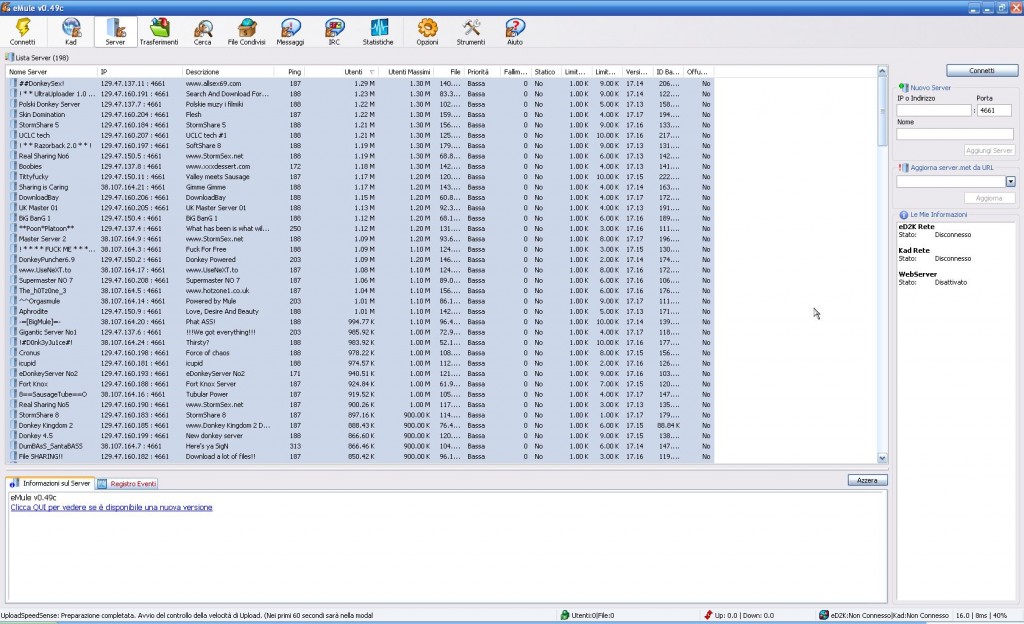Select the Polski Donkey Server row

[x=360, y=104]
